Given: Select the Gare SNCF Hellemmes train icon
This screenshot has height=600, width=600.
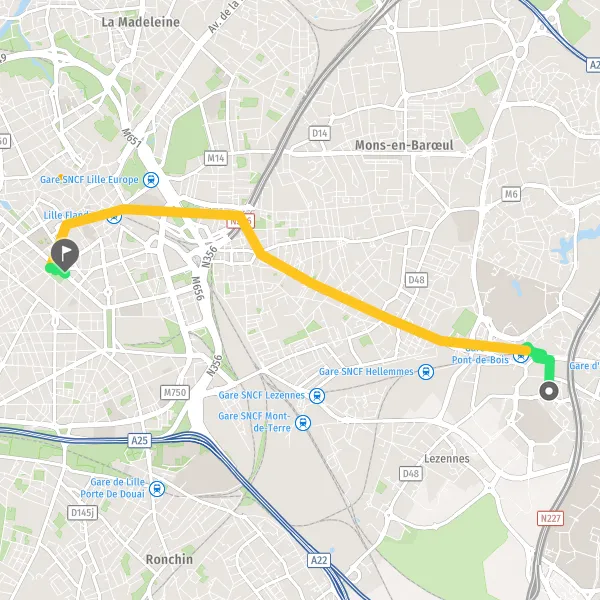Looking at the screenshot, I should coord(426,372).
